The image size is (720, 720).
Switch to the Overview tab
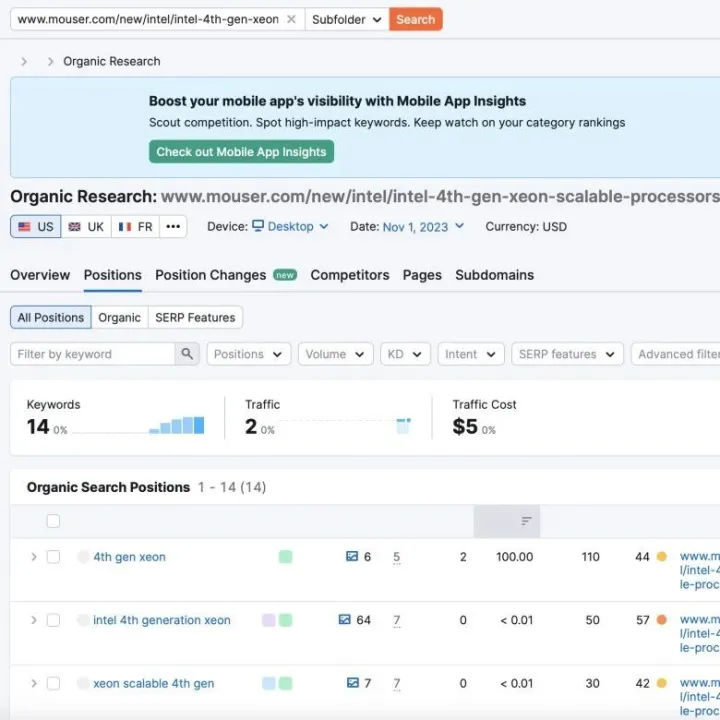[40, 275]
